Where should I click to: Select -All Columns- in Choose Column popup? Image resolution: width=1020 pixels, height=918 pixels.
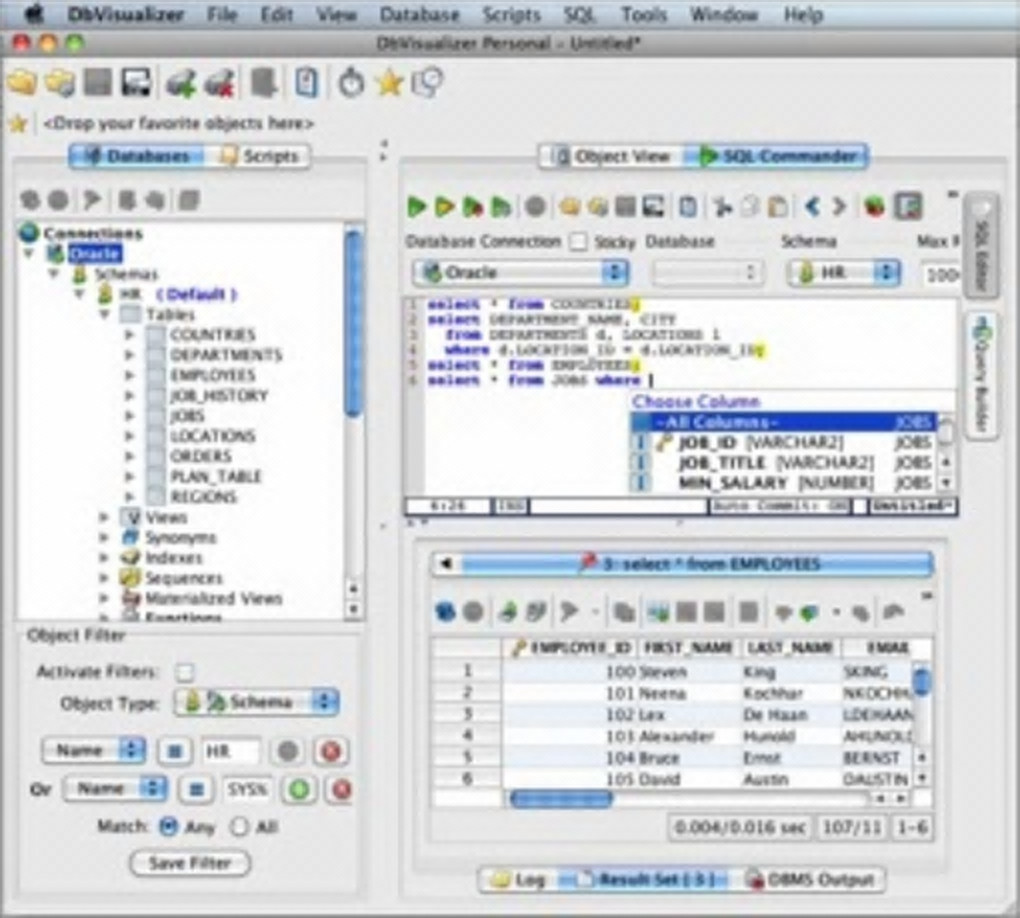pyautogui.click(x=784, y=422)
